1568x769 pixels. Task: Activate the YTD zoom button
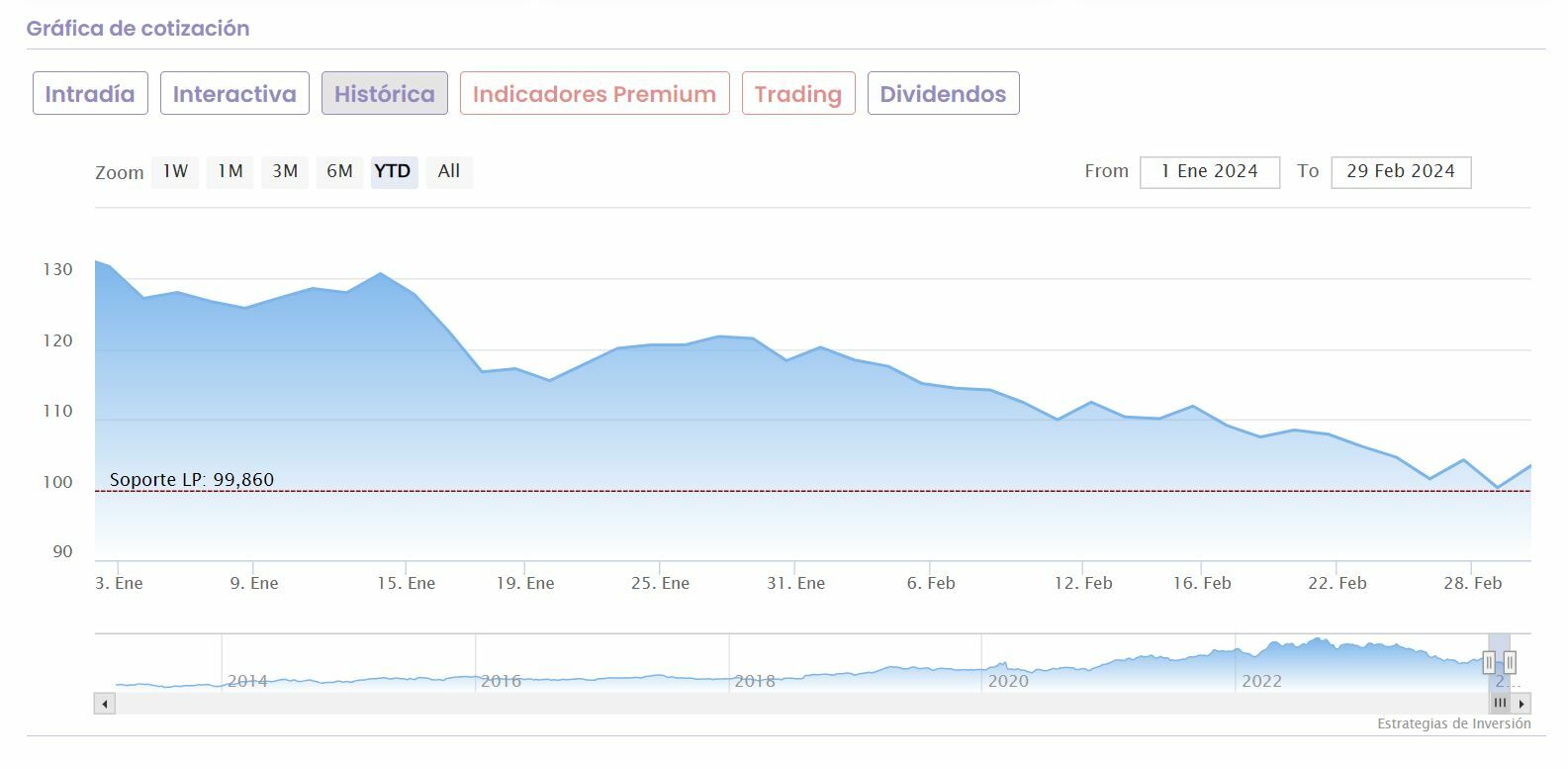click(393, 171)
